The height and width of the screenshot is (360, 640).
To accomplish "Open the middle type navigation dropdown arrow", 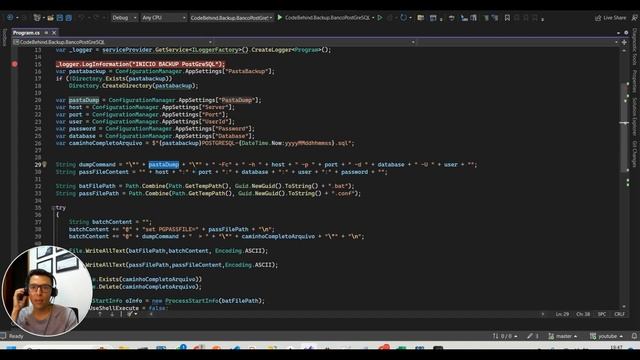I will [x=413, y=42].
